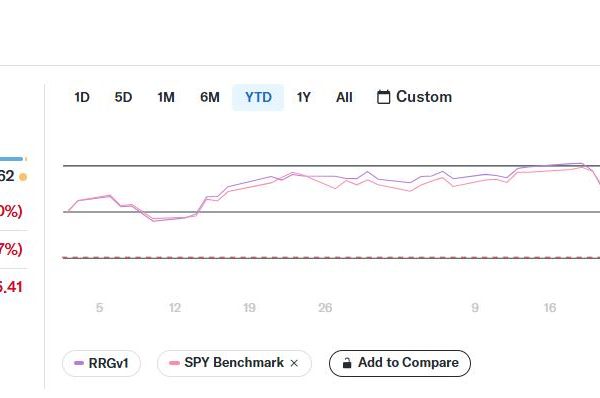Click the orange dot beside the 62 value
The image size is (600, 398).
(23, 177)
